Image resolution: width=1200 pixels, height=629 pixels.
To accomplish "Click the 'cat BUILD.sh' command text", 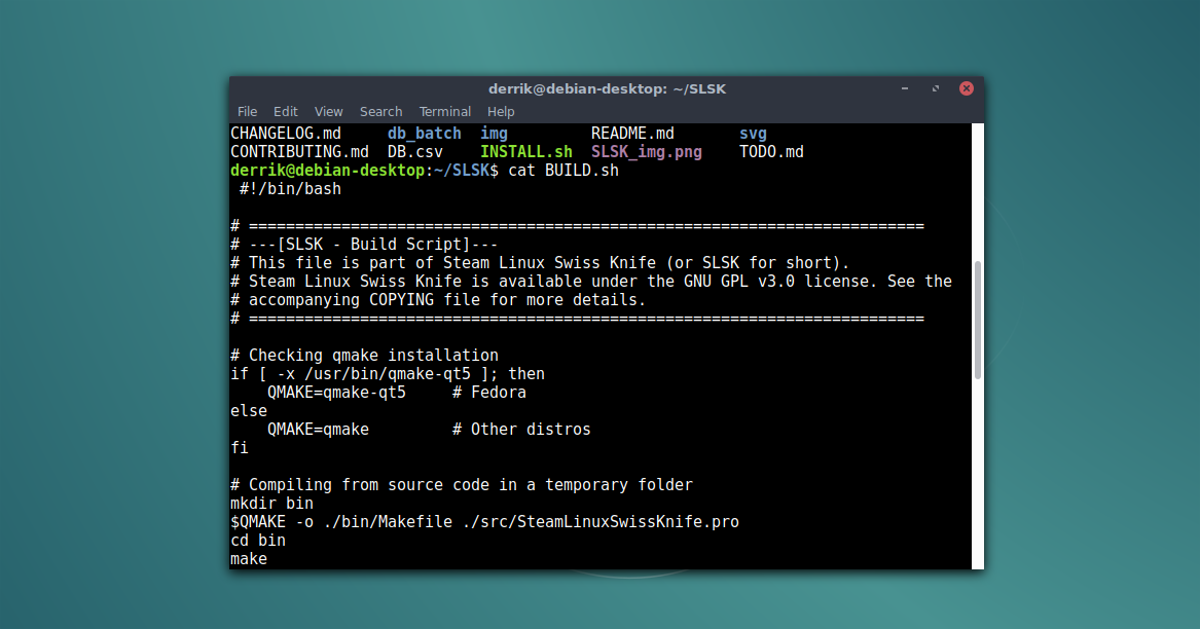I will [x=564, y=170].
